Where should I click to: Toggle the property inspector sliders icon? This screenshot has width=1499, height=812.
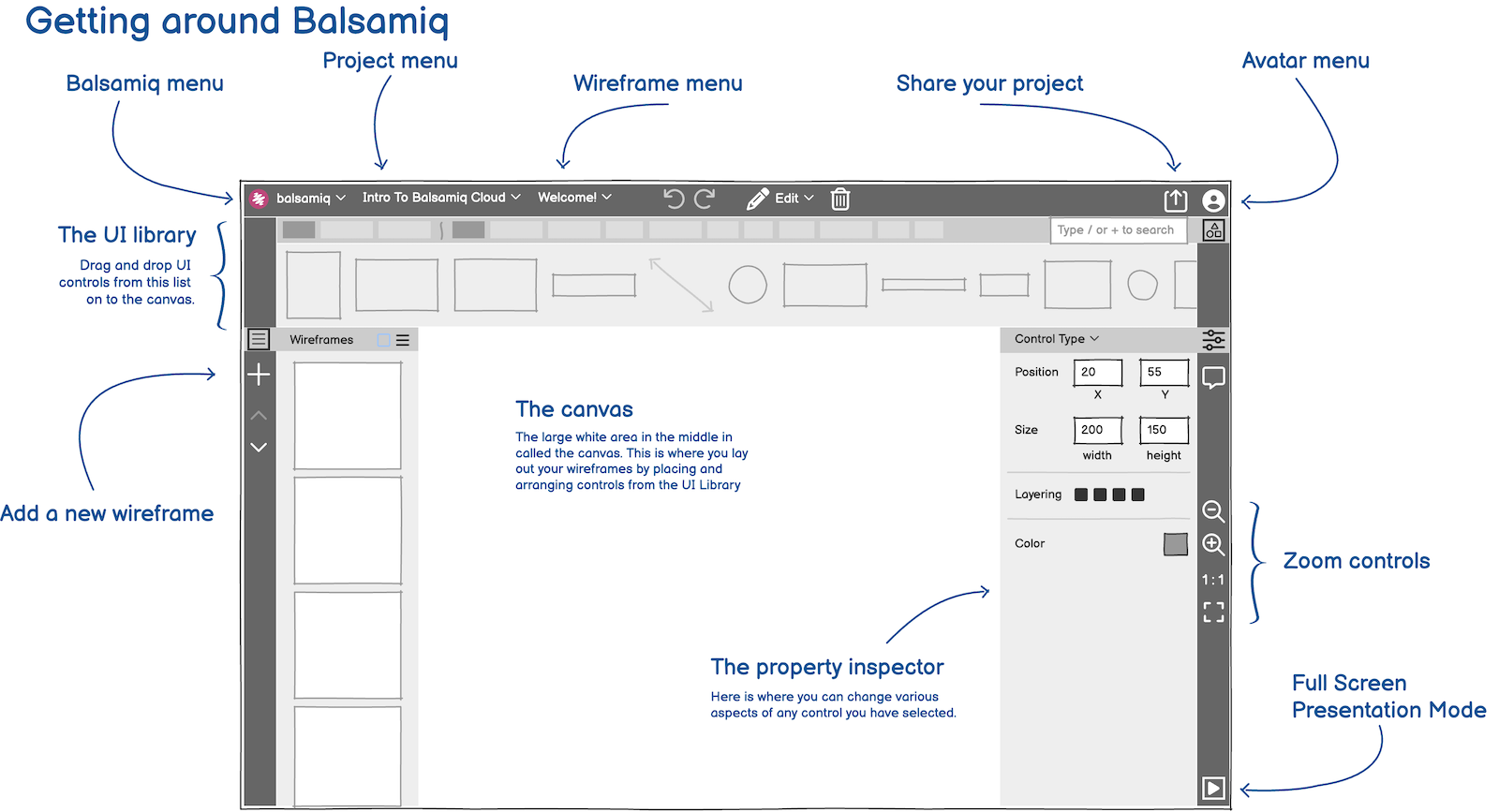click(x=1213, y=340)
